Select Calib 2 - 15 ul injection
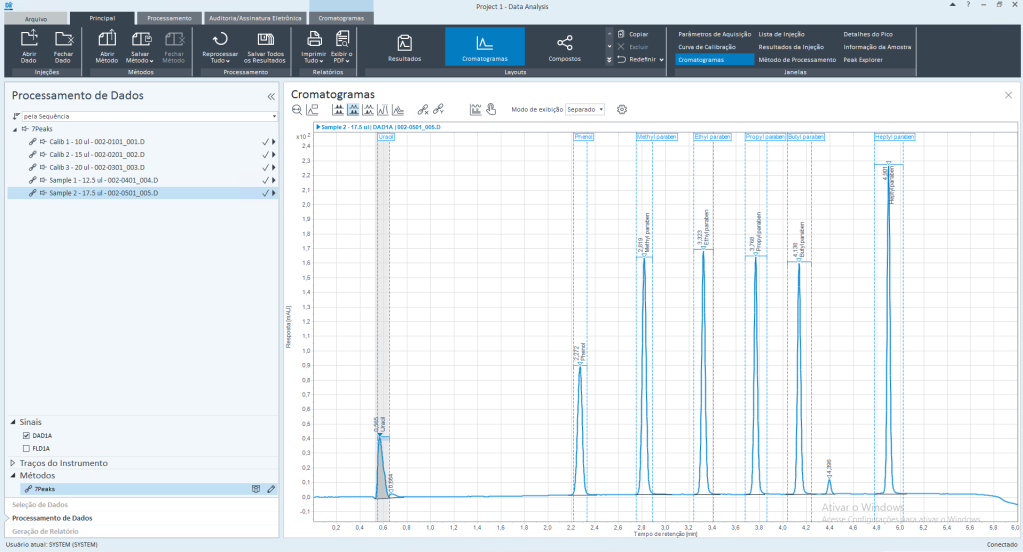Image resolution: width=1023 pixels, height=552 pixels. [142, 155]
